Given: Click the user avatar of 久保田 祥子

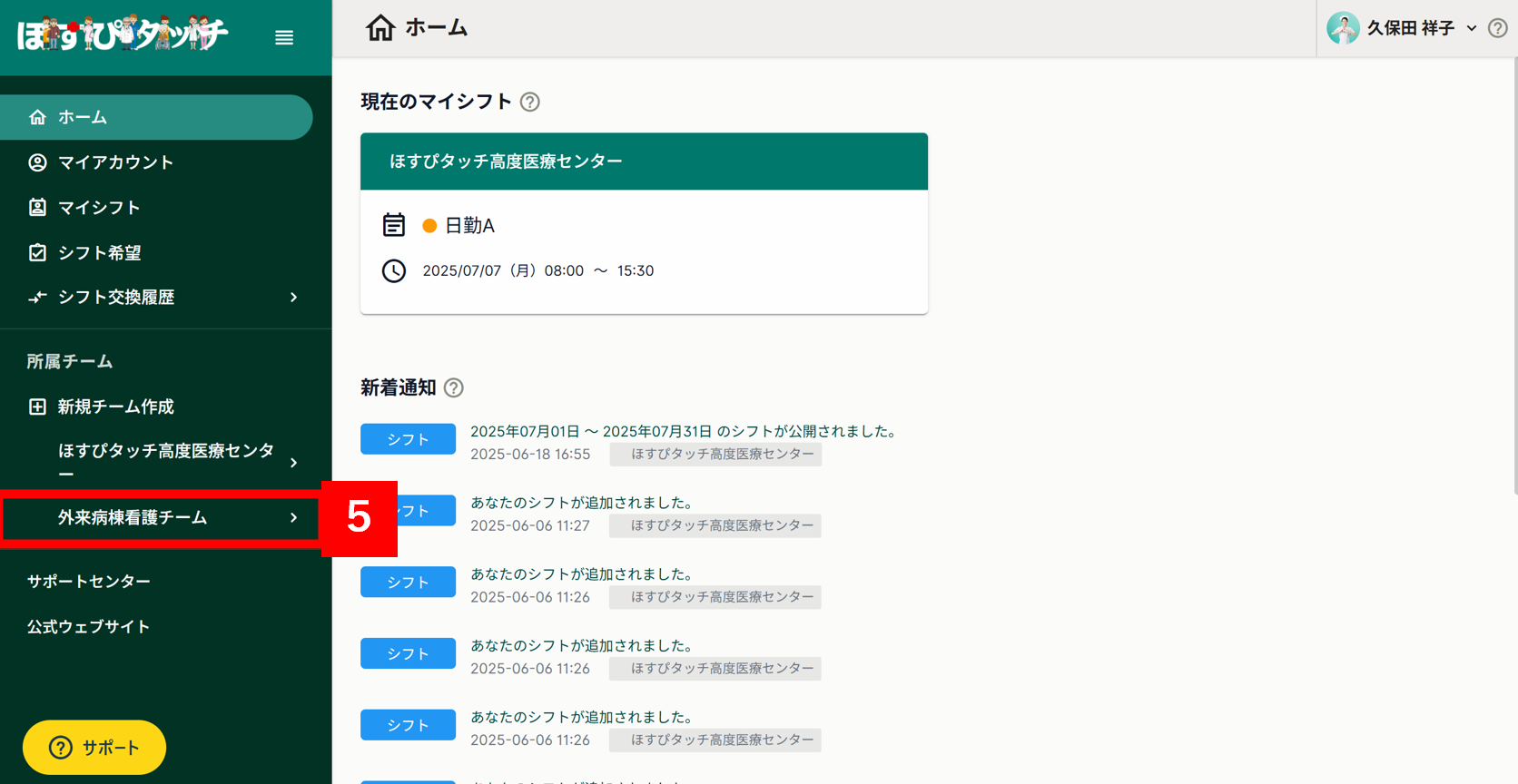Looking at the screenshot, I should click(1343, 28).
